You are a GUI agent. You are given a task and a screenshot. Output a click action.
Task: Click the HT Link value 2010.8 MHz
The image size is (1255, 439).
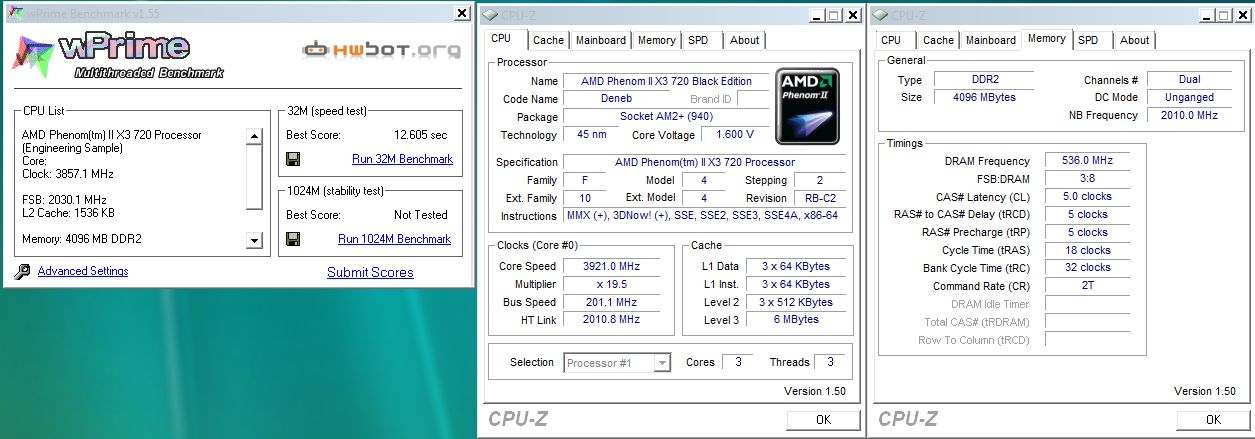[611, 320]
